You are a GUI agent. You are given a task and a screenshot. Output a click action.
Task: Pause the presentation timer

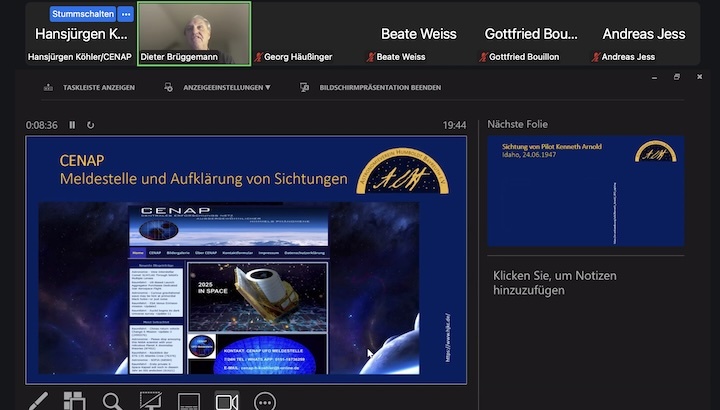pos(72,125)
